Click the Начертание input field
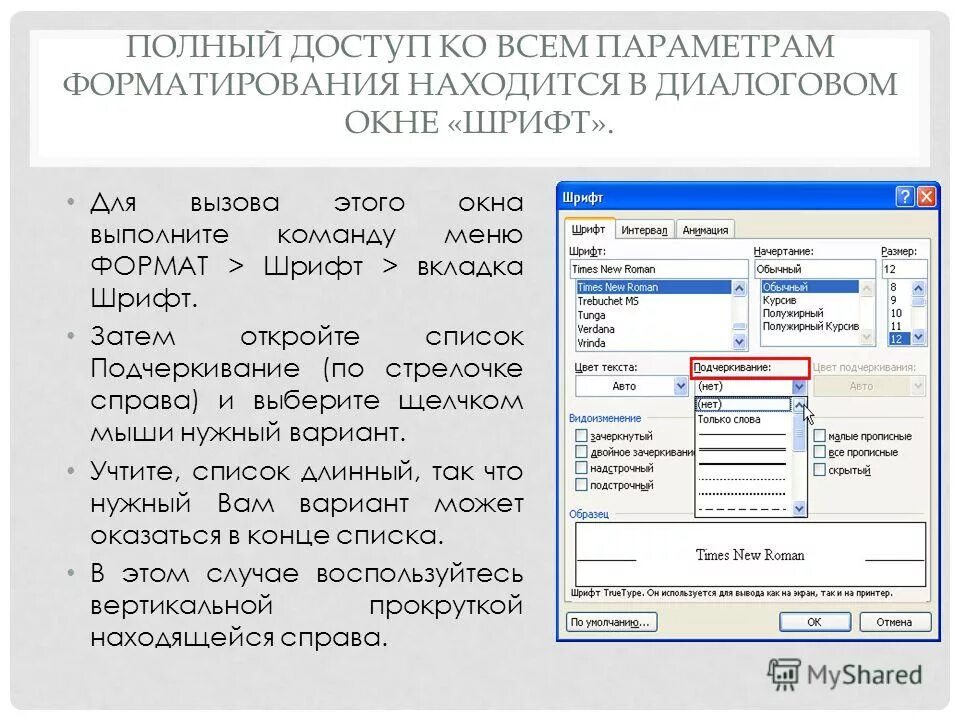Viewport: 960px width, 720px height. pos(814,269)
